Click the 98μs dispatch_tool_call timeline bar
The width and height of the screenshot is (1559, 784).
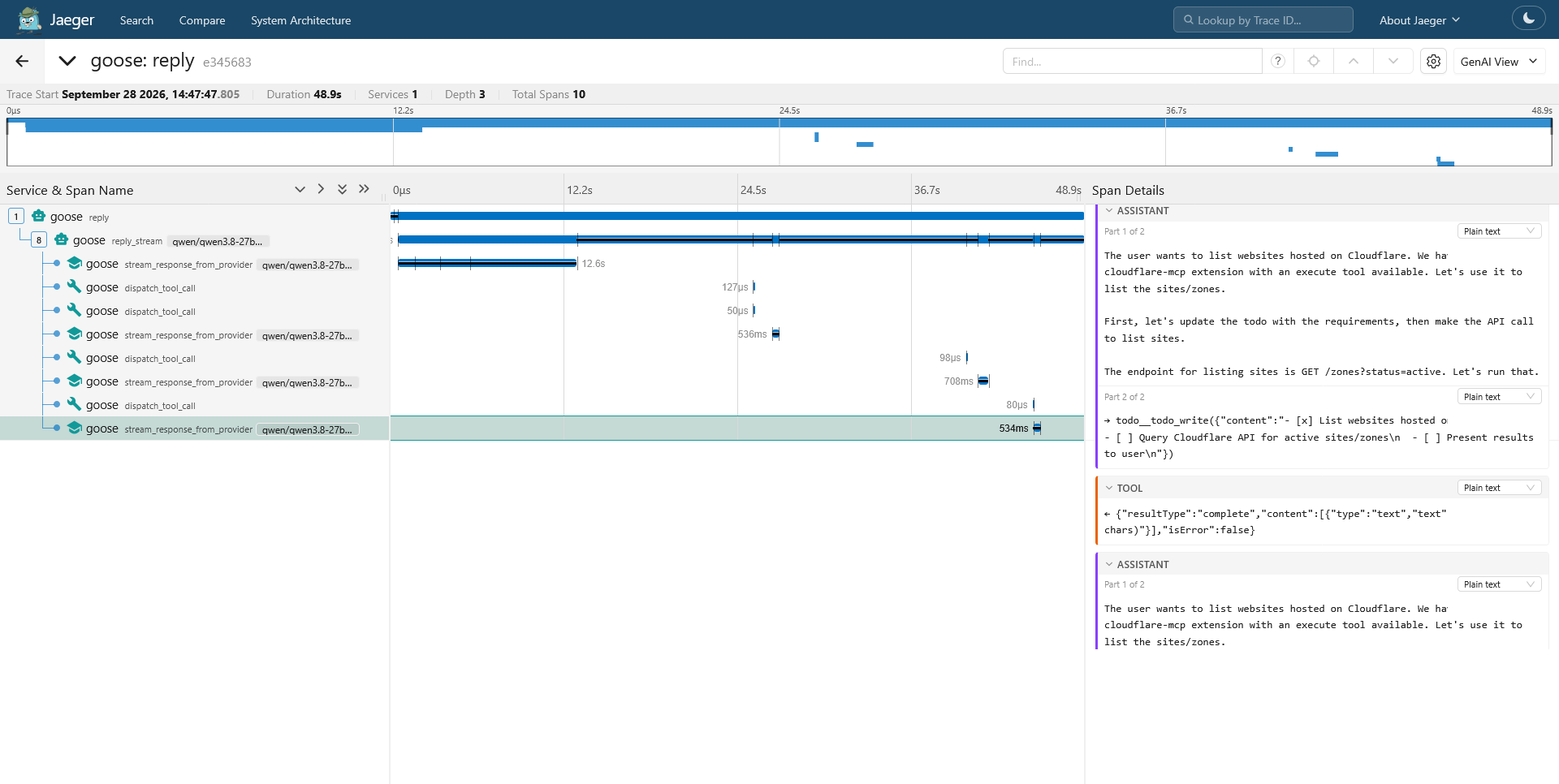tap(967, 357)
